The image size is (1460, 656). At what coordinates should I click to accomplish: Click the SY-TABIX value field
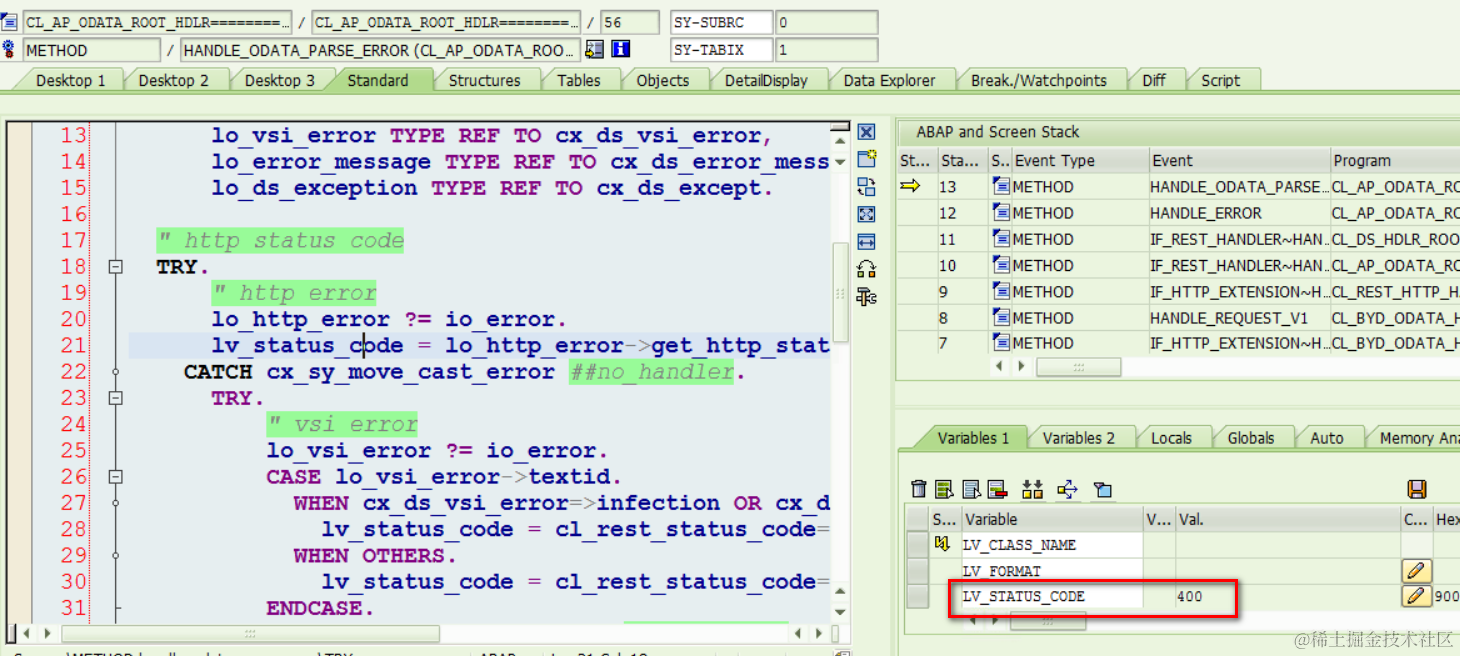tap(827, 49)
